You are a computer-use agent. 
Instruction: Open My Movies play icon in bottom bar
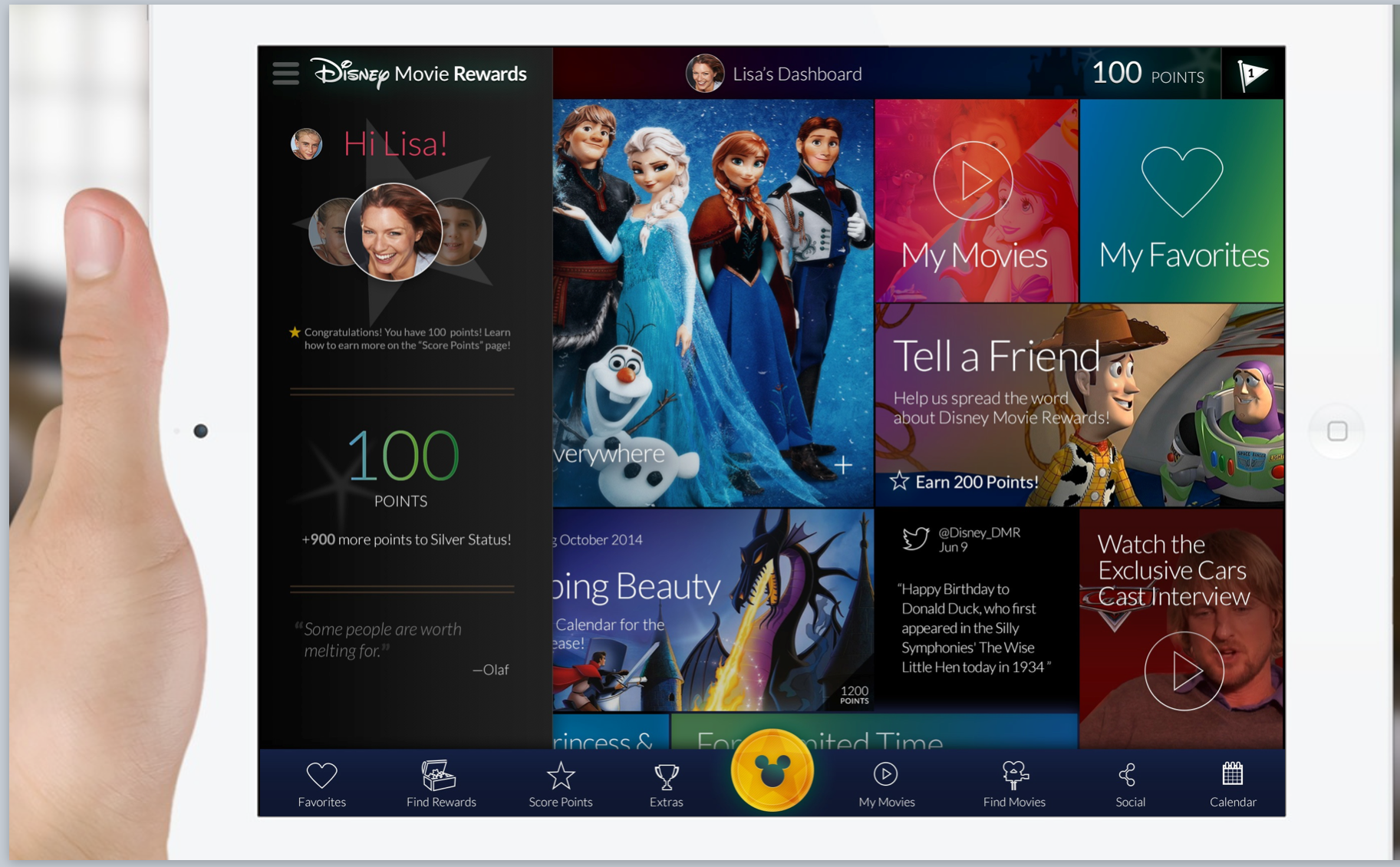point(886,774)
